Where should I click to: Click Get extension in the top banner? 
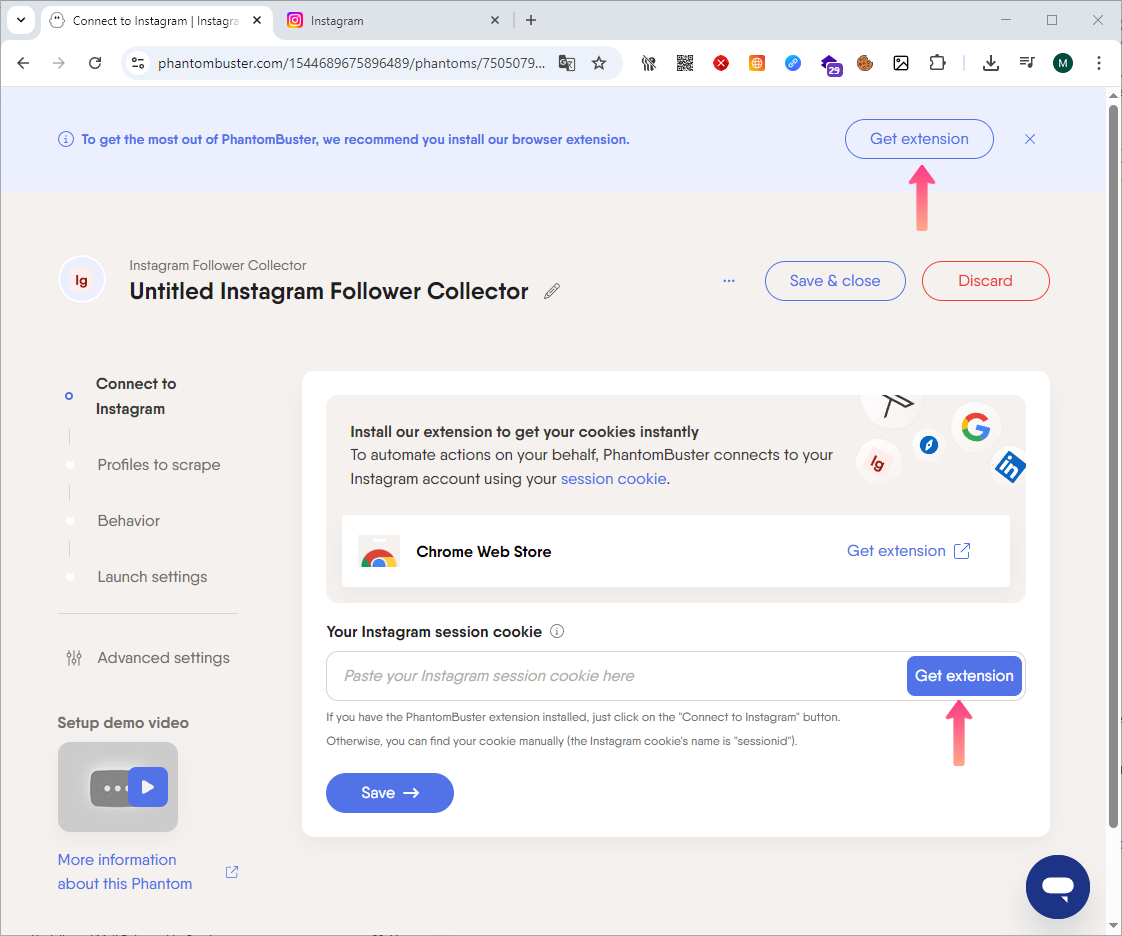click(x=919, y=139)
